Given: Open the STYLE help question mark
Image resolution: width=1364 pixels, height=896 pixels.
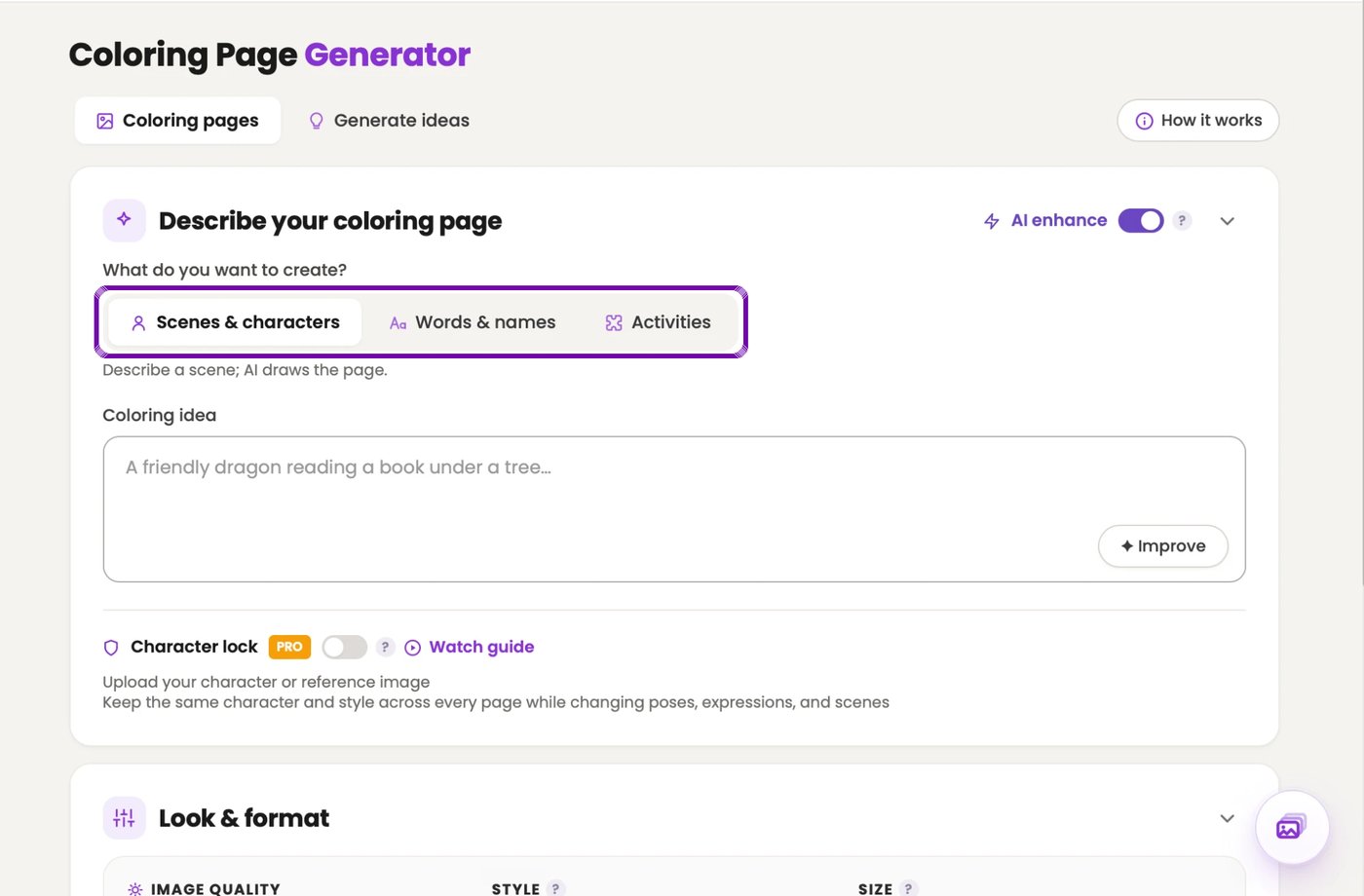Looking at the screenshot, I should (555, 889).
